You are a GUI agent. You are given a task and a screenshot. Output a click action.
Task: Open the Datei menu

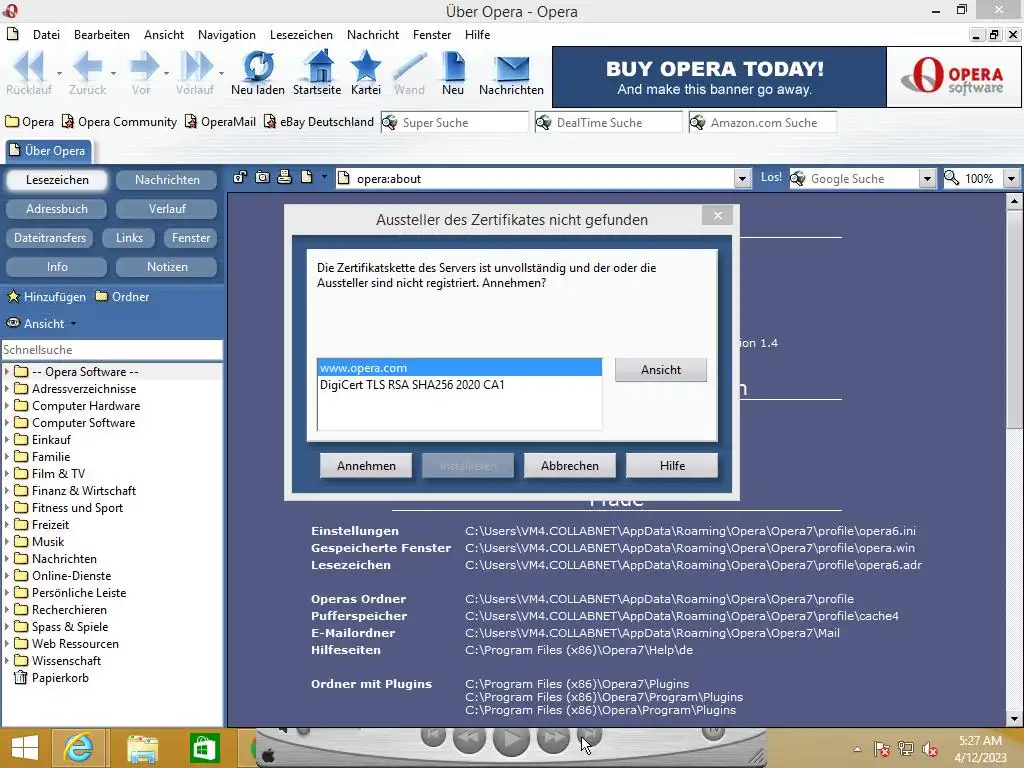[x=46, y=35]
